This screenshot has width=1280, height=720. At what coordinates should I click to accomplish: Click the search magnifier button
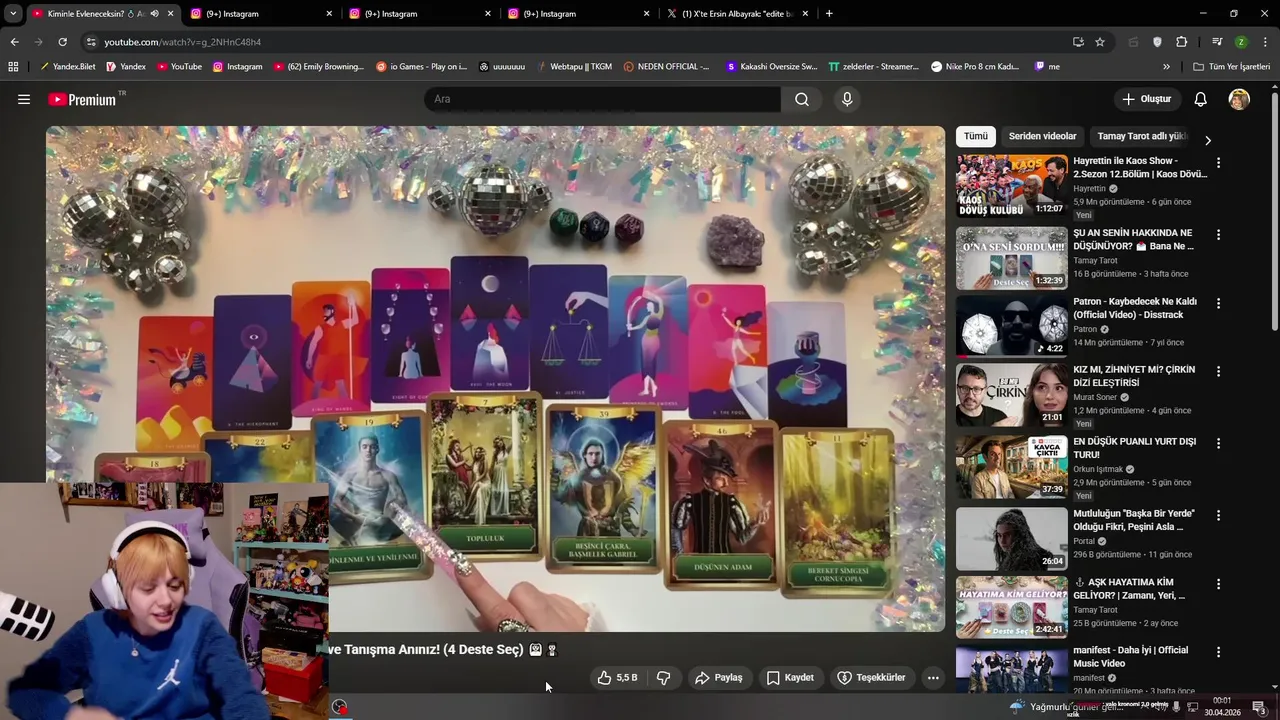click(802, 99)
